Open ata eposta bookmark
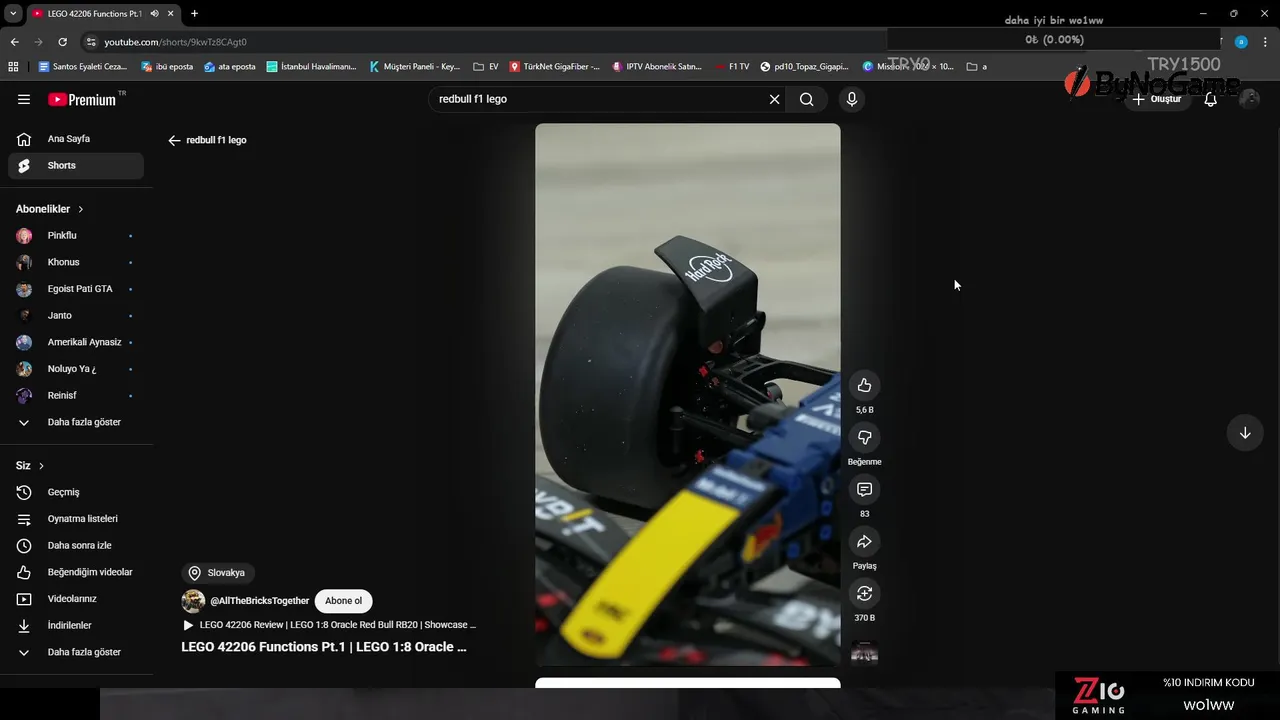 click(x=230, y=67)
